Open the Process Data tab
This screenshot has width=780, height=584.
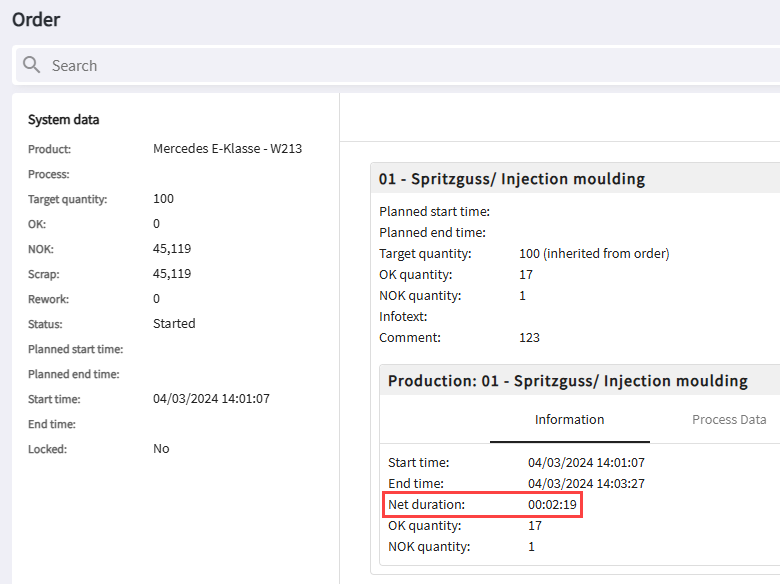pos(729,420)
